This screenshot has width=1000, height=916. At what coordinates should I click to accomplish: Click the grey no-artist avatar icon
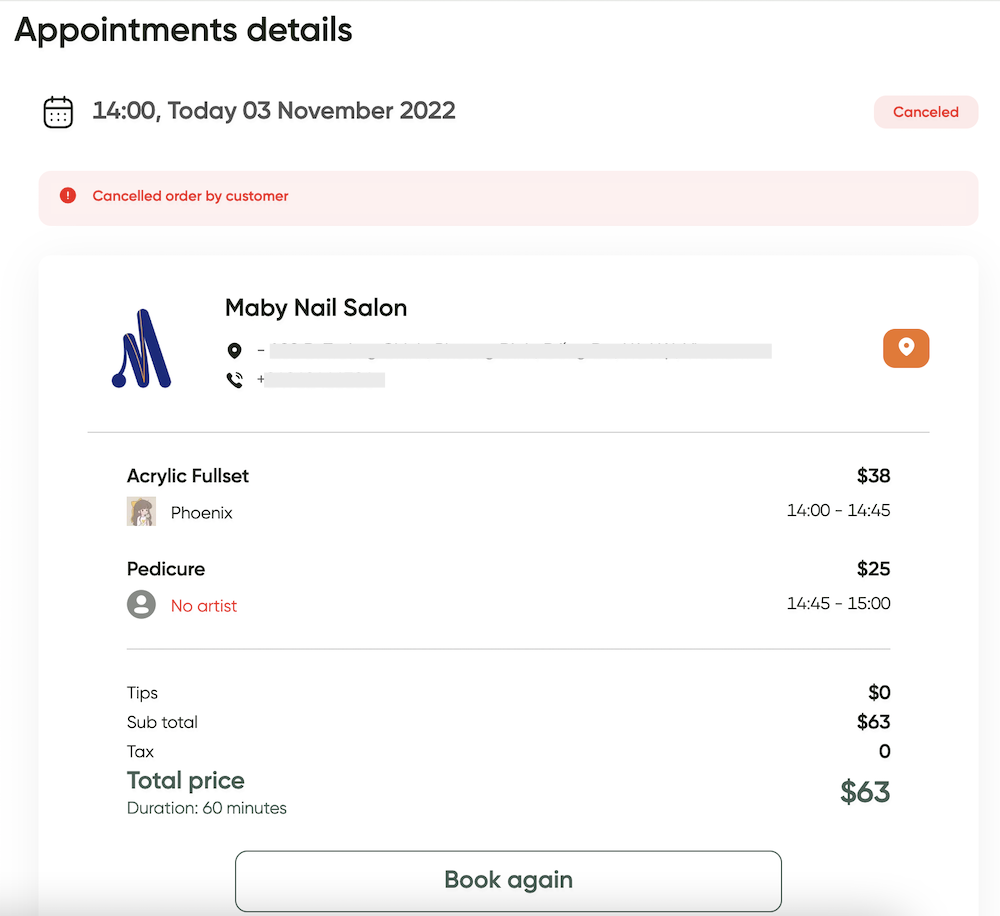(141, 604)
